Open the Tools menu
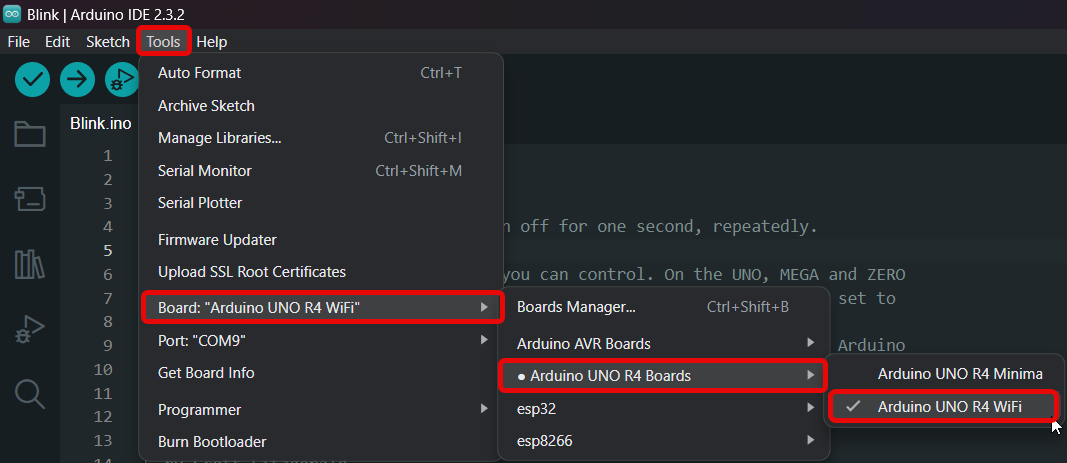 click(x=163, y=42)
